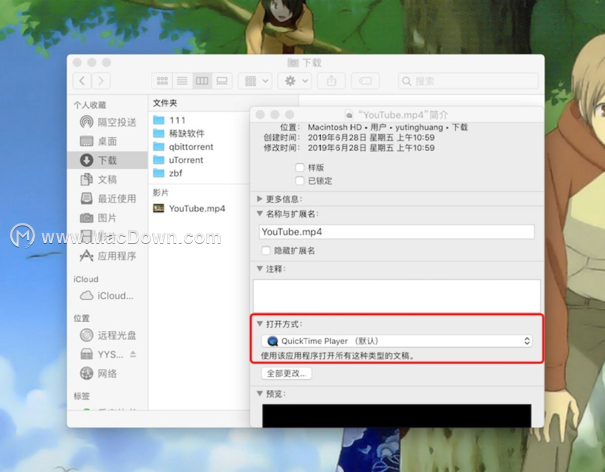This screenshot has width=605, height=472.
Task: Click the comments text area
Action: click(x=397, y=296)
